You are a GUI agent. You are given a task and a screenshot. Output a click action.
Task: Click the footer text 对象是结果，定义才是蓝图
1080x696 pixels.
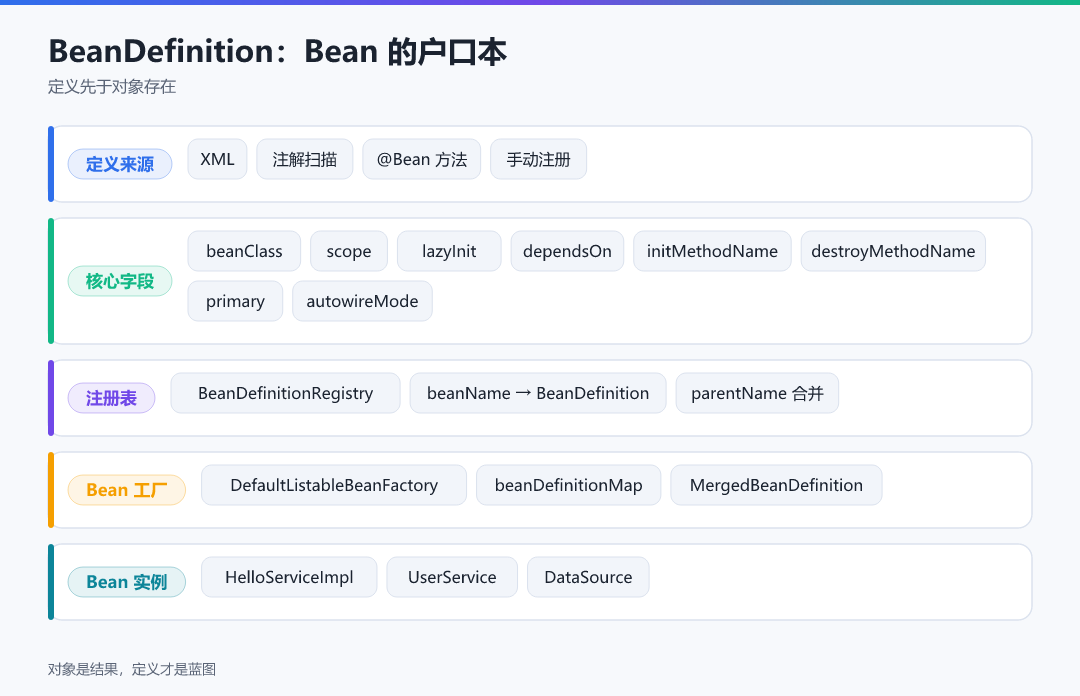click(x=132, y=669)
